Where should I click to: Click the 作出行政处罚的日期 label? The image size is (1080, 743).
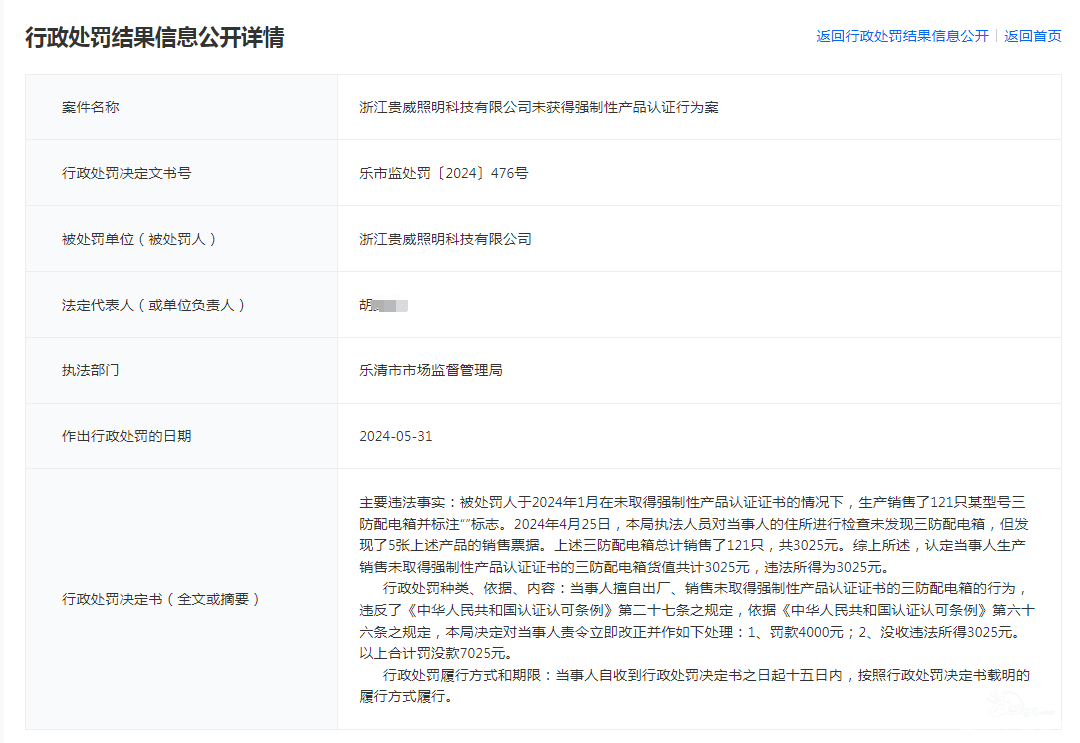[127, 437]
